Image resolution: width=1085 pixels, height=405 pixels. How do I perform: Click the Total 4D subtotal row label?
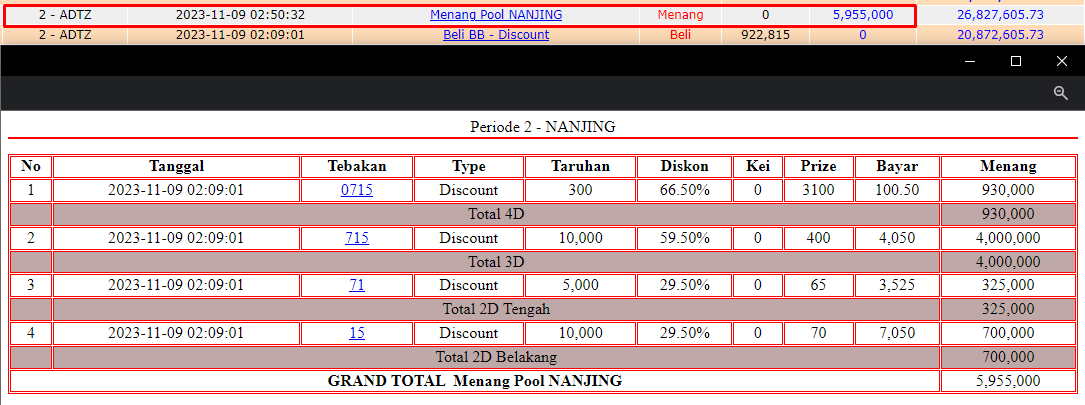click(496, 214)
